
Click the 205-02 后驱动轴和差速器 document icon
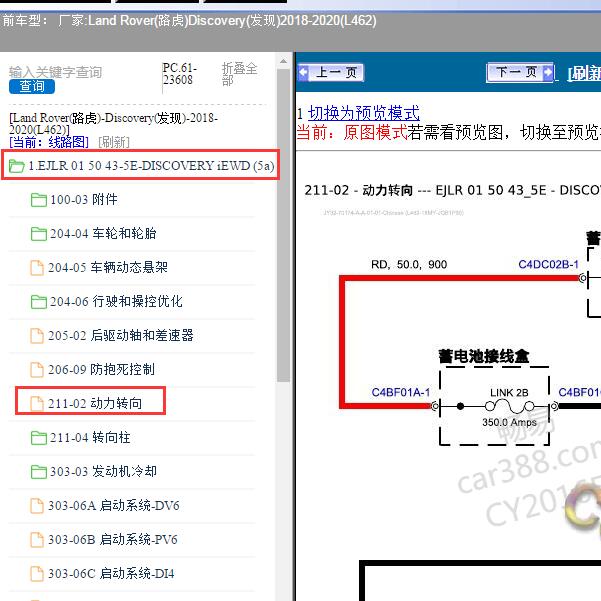tap(37, 336)
